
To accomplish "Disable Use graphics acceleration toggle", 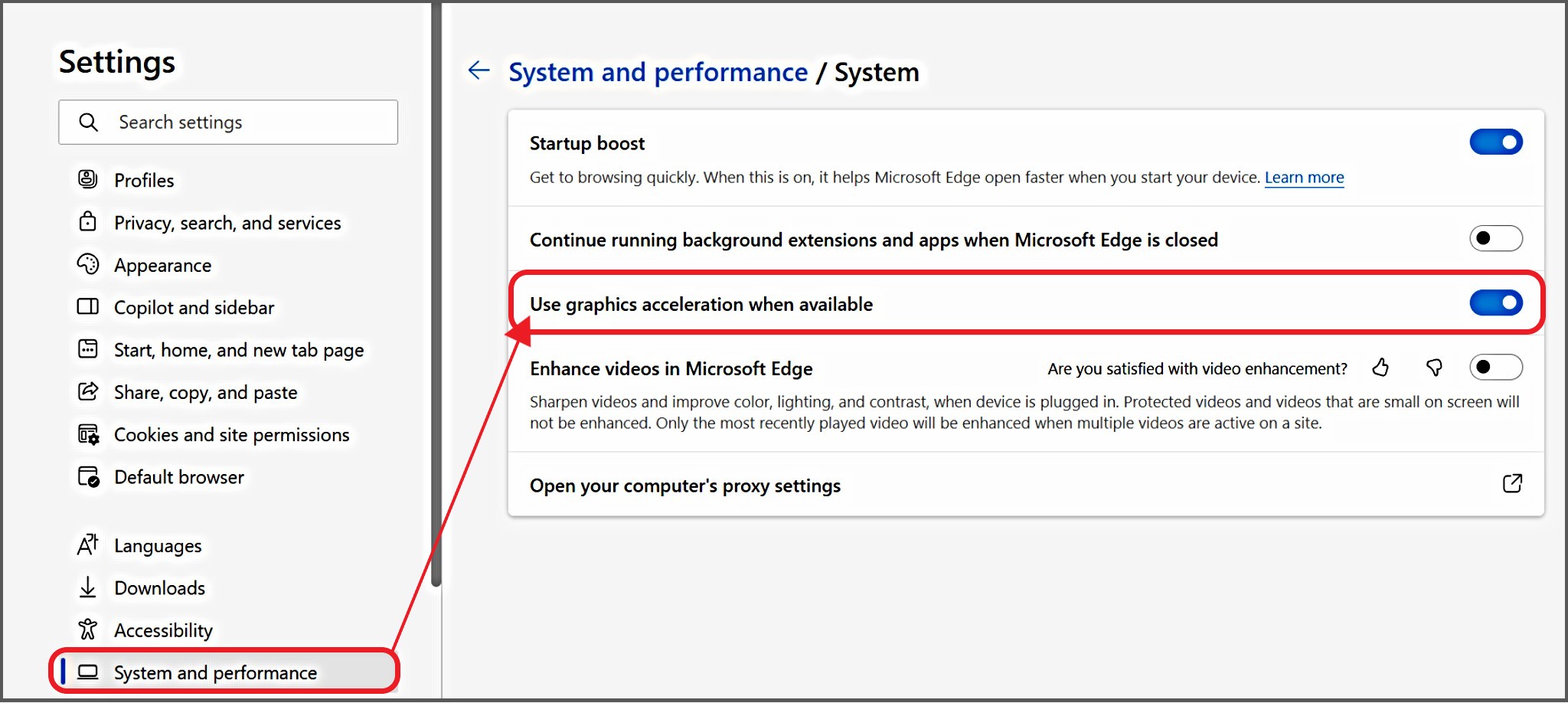I will pos(1495,303).
